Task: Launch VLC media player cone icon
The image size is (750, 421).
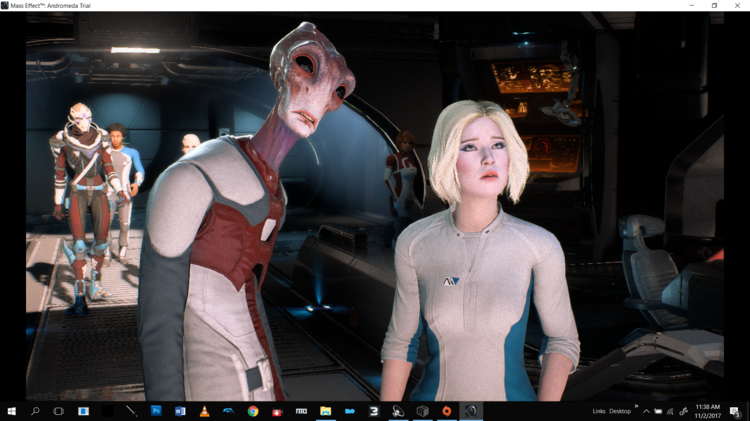Action: coord(204,411)
